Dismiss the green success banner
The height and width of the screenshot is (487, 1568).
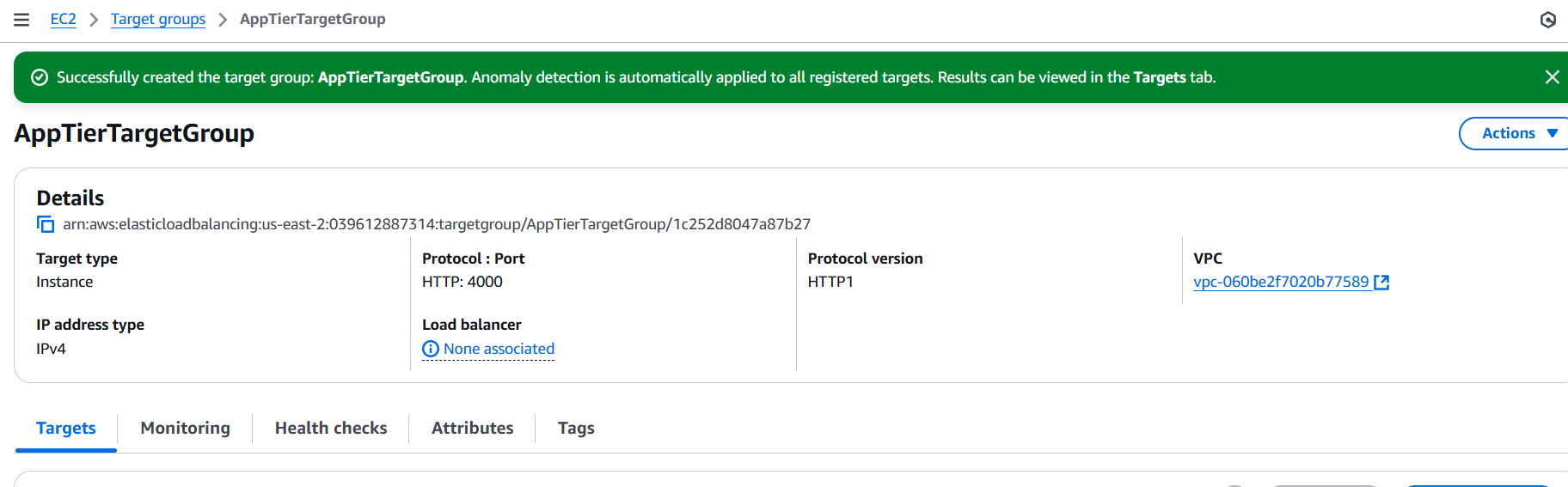(1552, 77)
